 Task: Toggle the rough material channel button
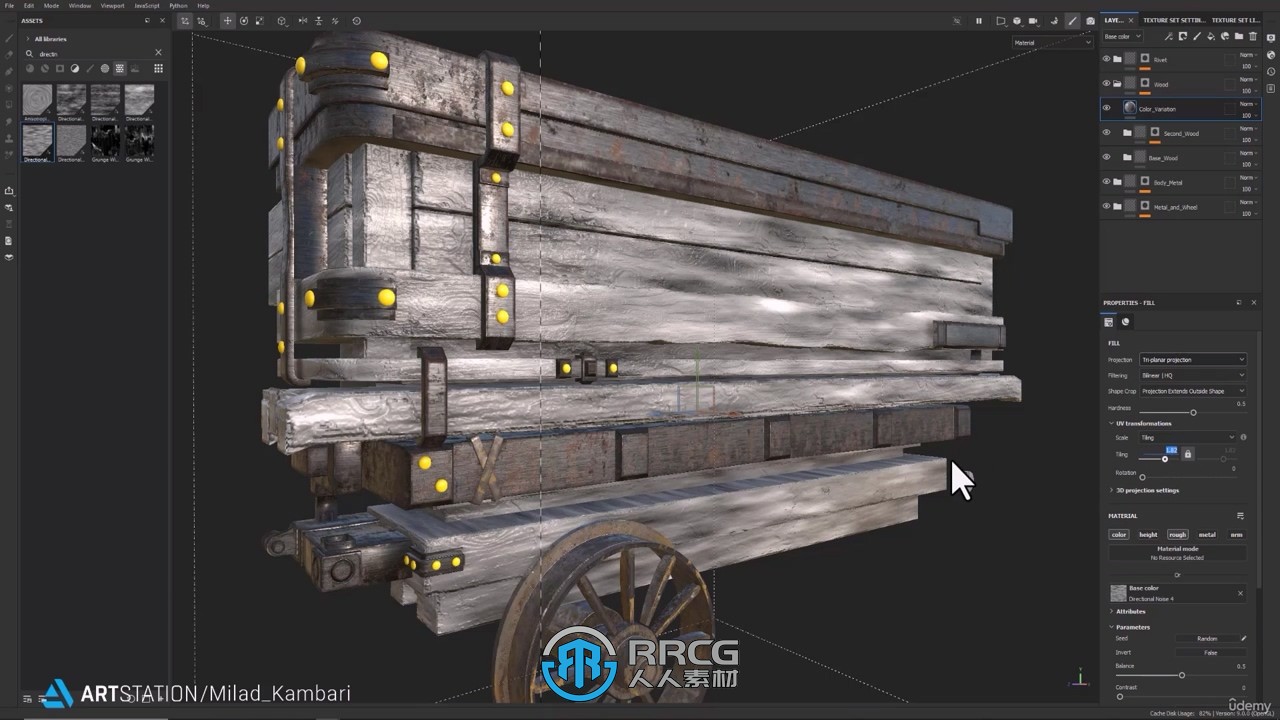click(x=1178, y=534)
